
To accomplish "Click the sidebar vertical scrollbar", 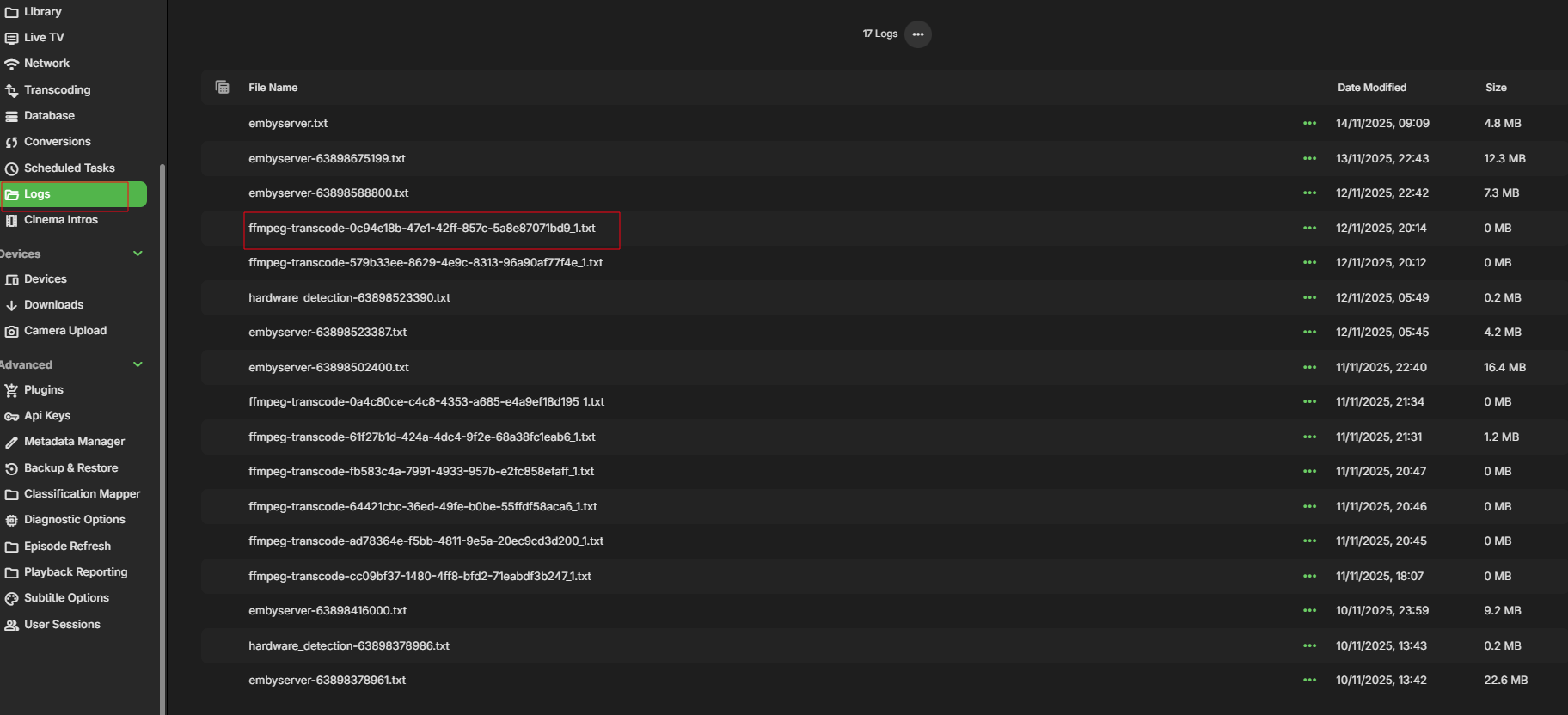I will click(x=162, y=430).
